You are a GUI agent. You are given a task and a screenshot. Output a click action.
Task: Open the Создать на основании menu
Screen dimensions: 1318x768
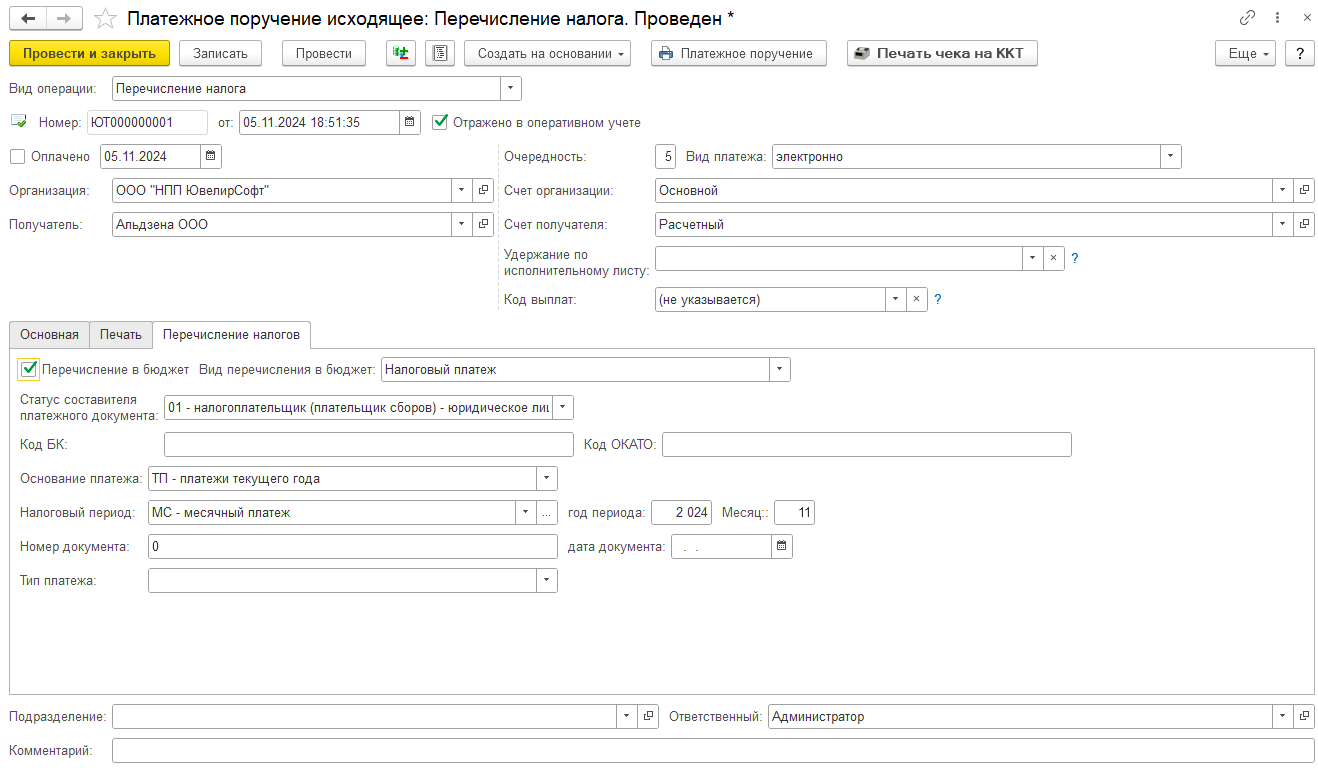(x=548, y=53)
